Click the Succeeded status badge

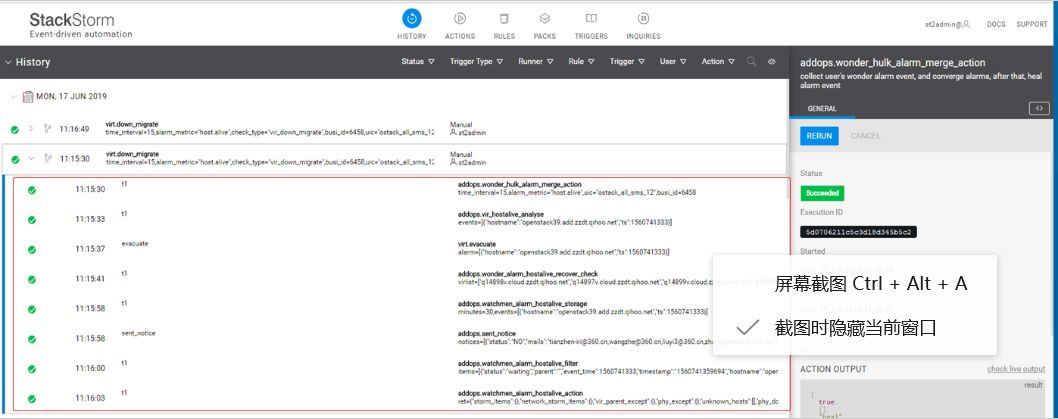(822, 193)
